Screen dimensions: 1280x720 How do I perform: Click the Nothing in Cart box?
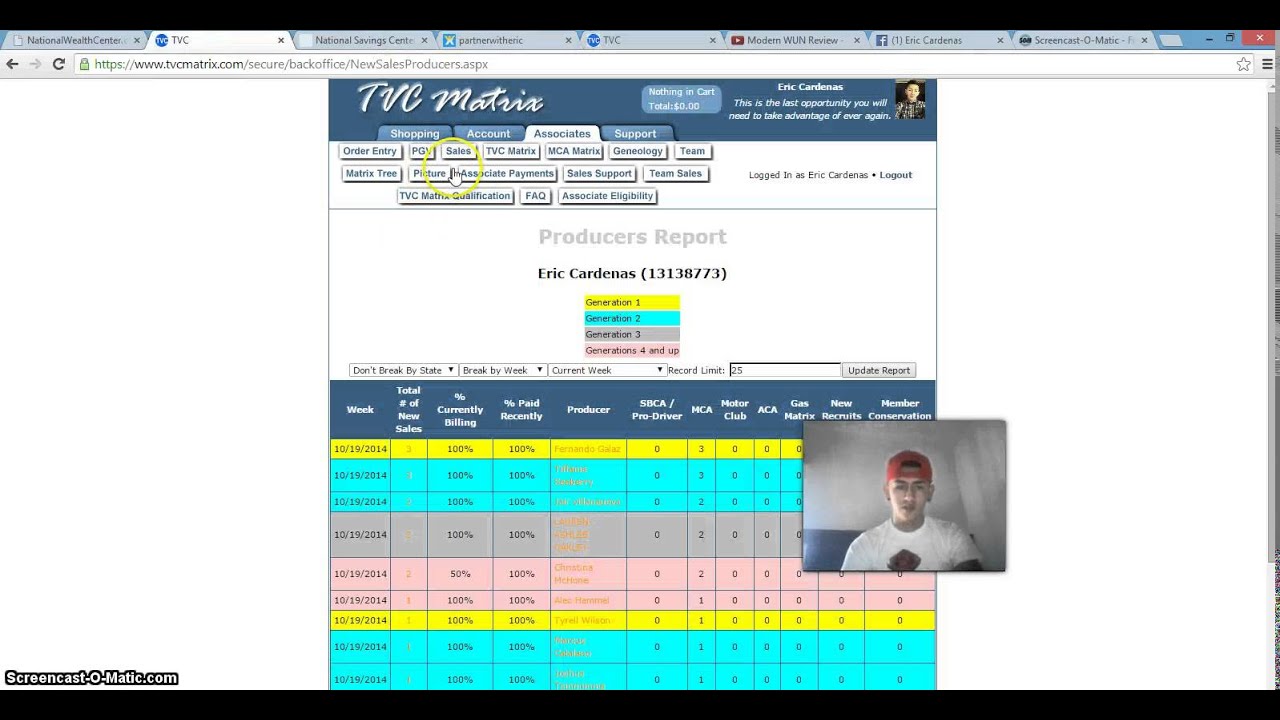(x=681, y=99)
